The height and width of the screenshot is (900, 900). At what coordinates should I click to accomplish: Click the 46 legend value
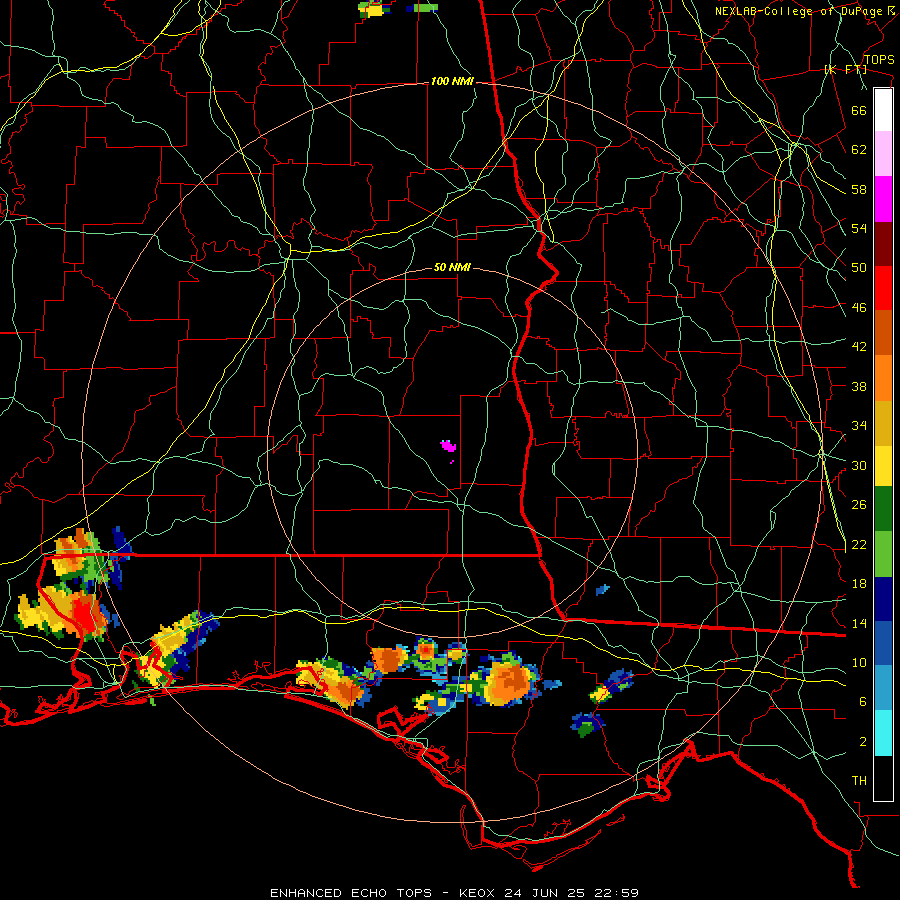859,307
